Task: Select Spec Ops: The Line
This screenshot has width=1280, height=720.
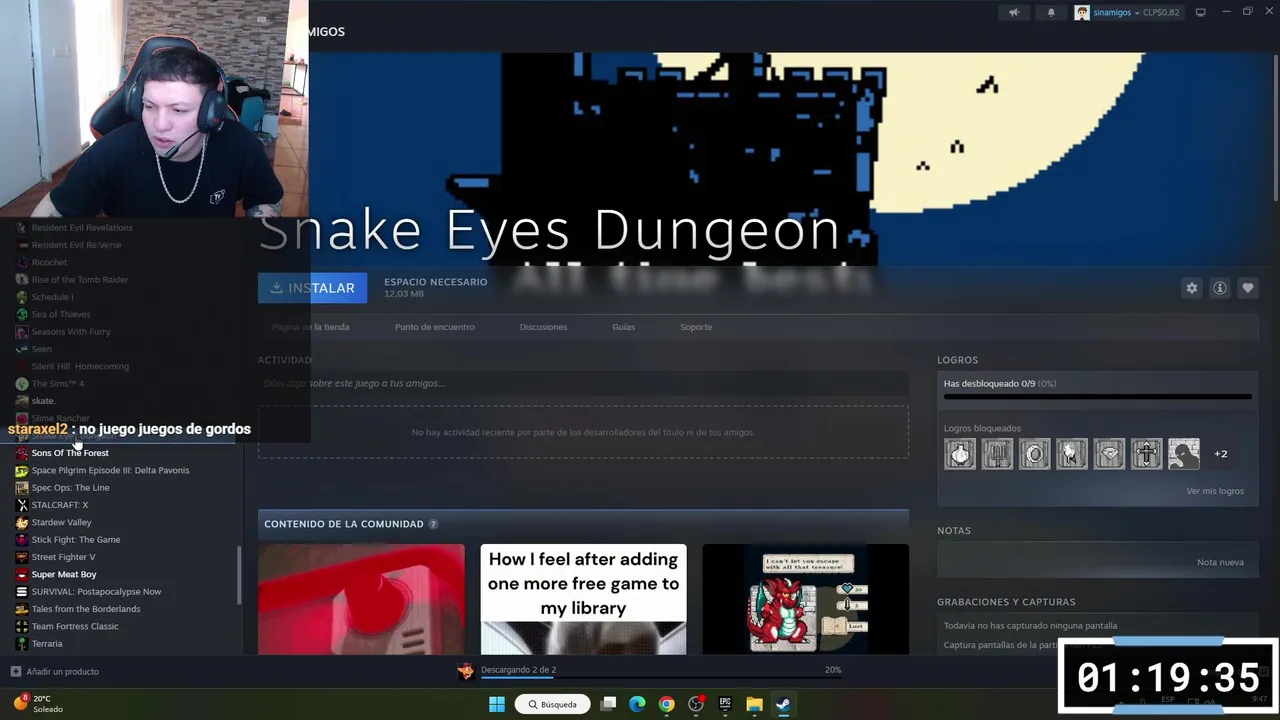Action: [x=70, y=488]
